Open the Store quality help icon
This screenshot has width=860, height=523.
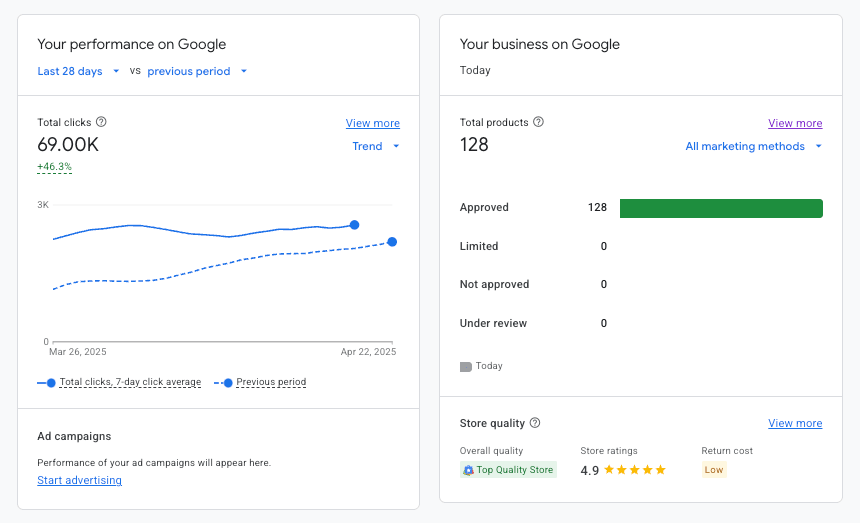point(535,423)
